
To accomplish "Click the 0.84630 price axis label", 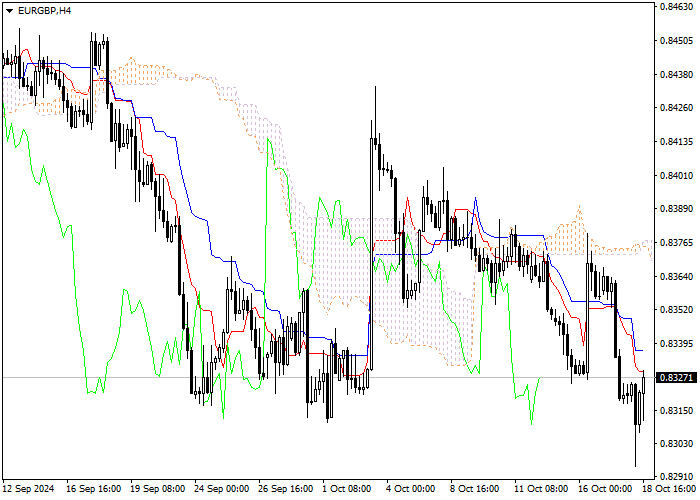I will 676,7.
